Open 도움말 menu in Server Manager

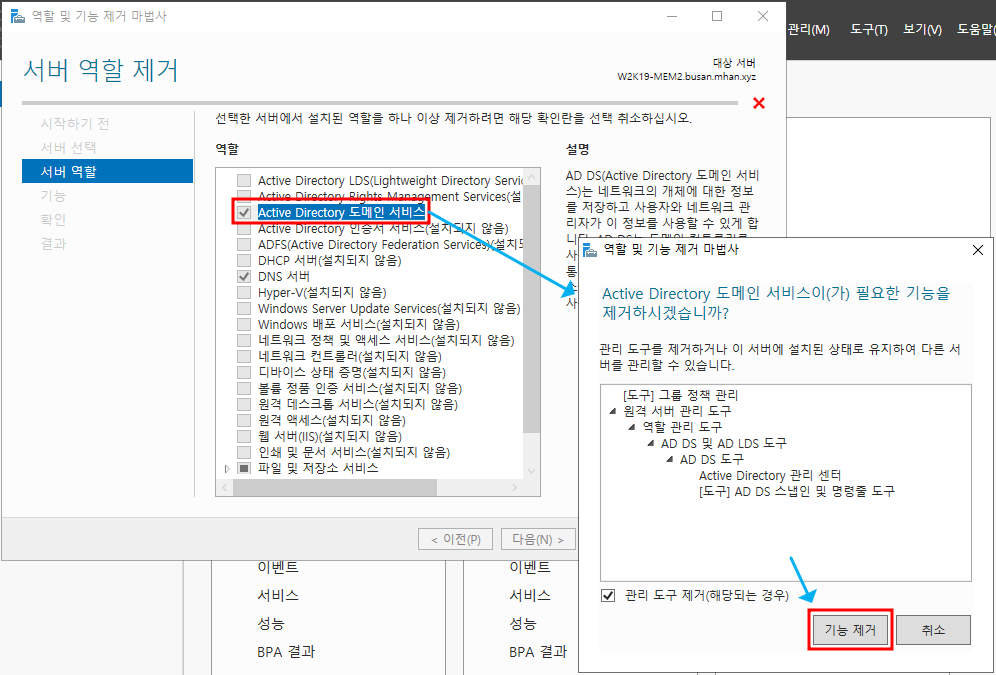(976, 29)
